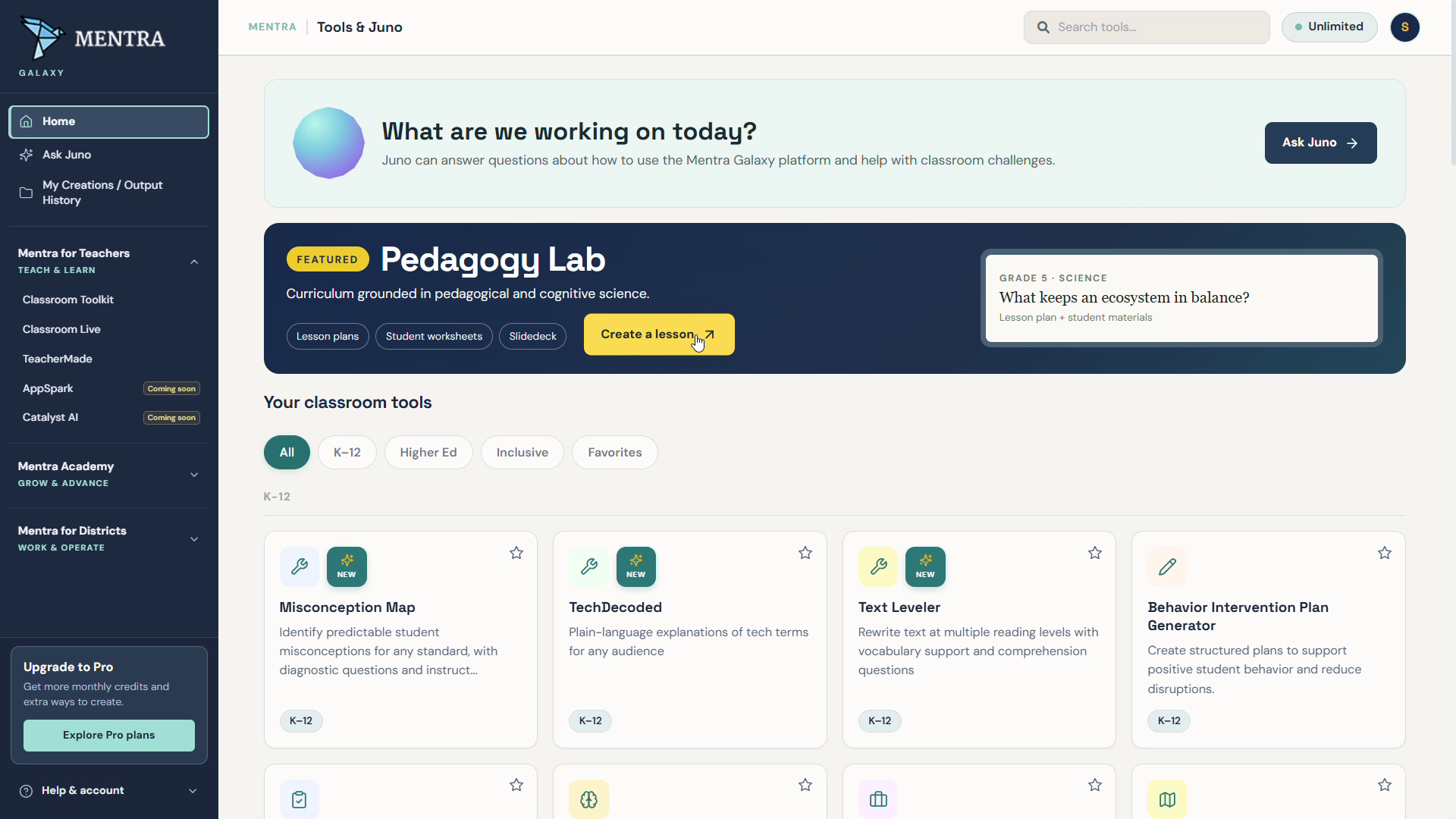1456x819 pixels.
Task: Click the Unlimited credits badge
Action: pyautogui.click(x=1329, y=27)
